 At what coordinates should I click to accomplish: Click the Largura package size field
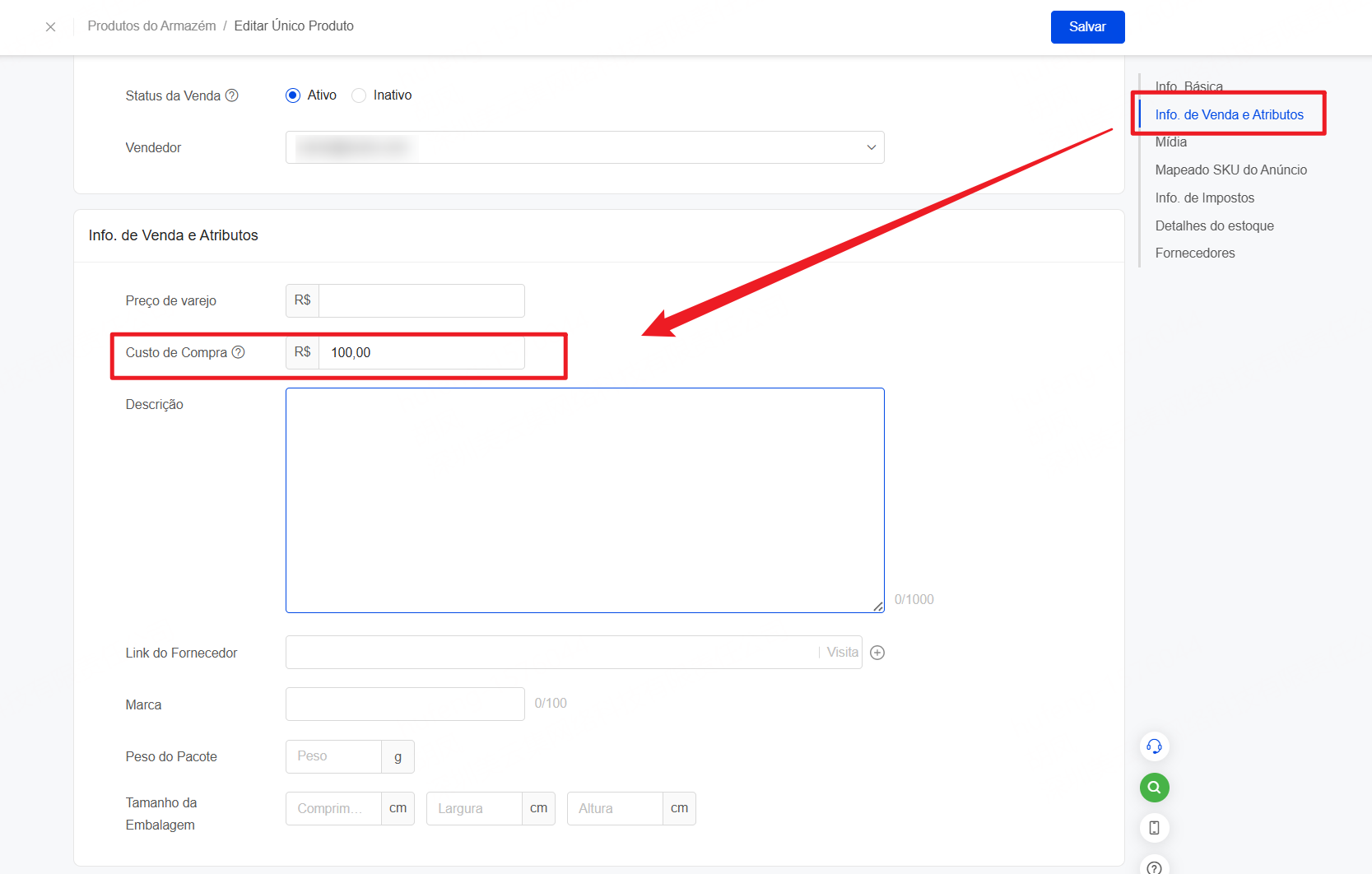474,808
